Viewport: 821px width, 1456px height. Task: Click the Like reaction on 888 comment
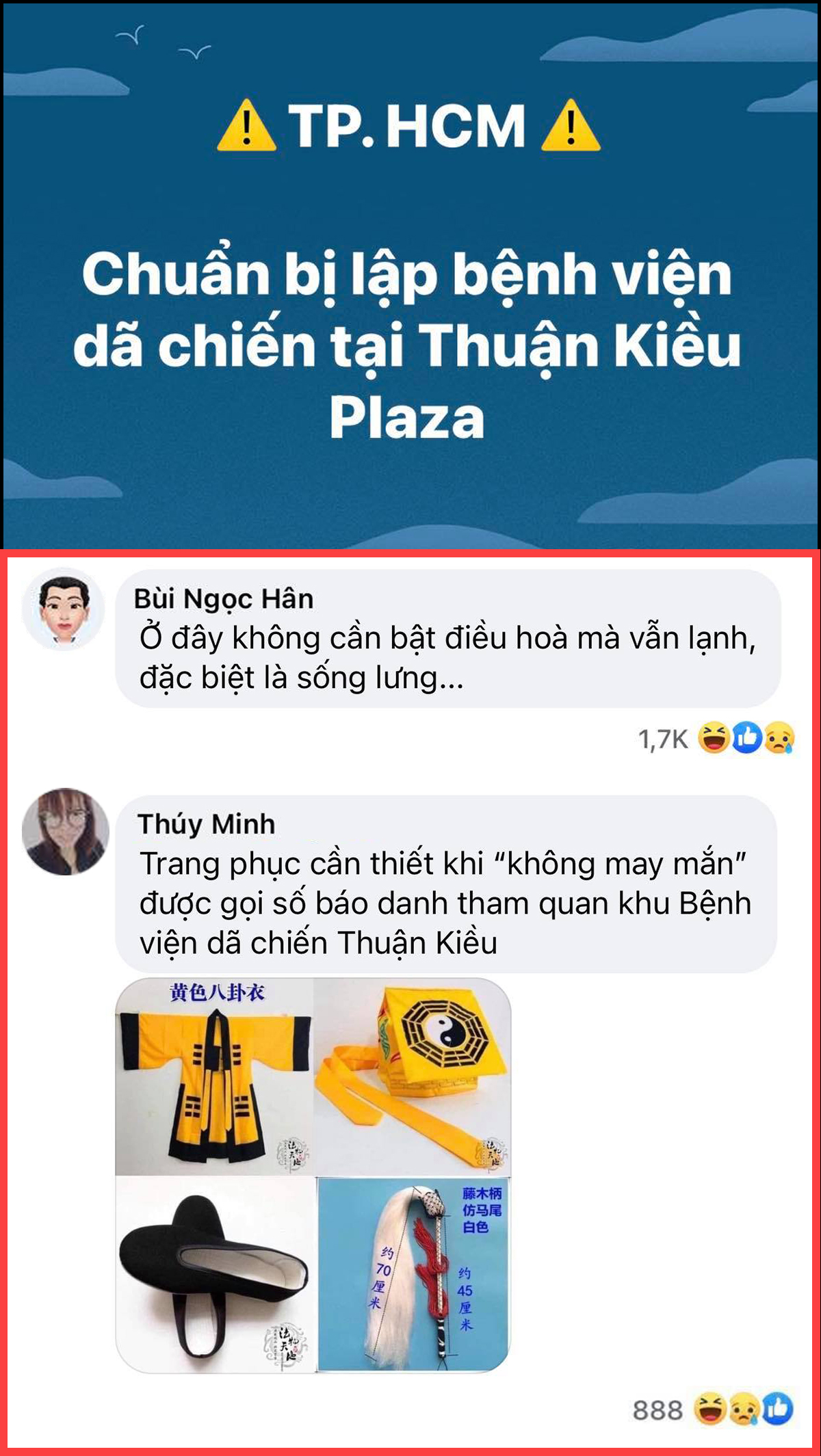pyautogui.click(x=777, y=1409)
